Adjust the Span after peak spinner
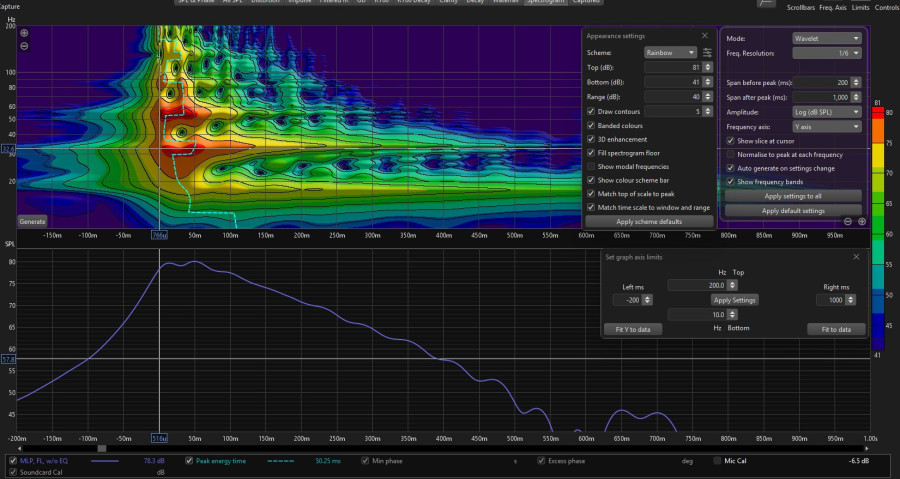This screenshot has height=479, width=900. coord(856,98)
